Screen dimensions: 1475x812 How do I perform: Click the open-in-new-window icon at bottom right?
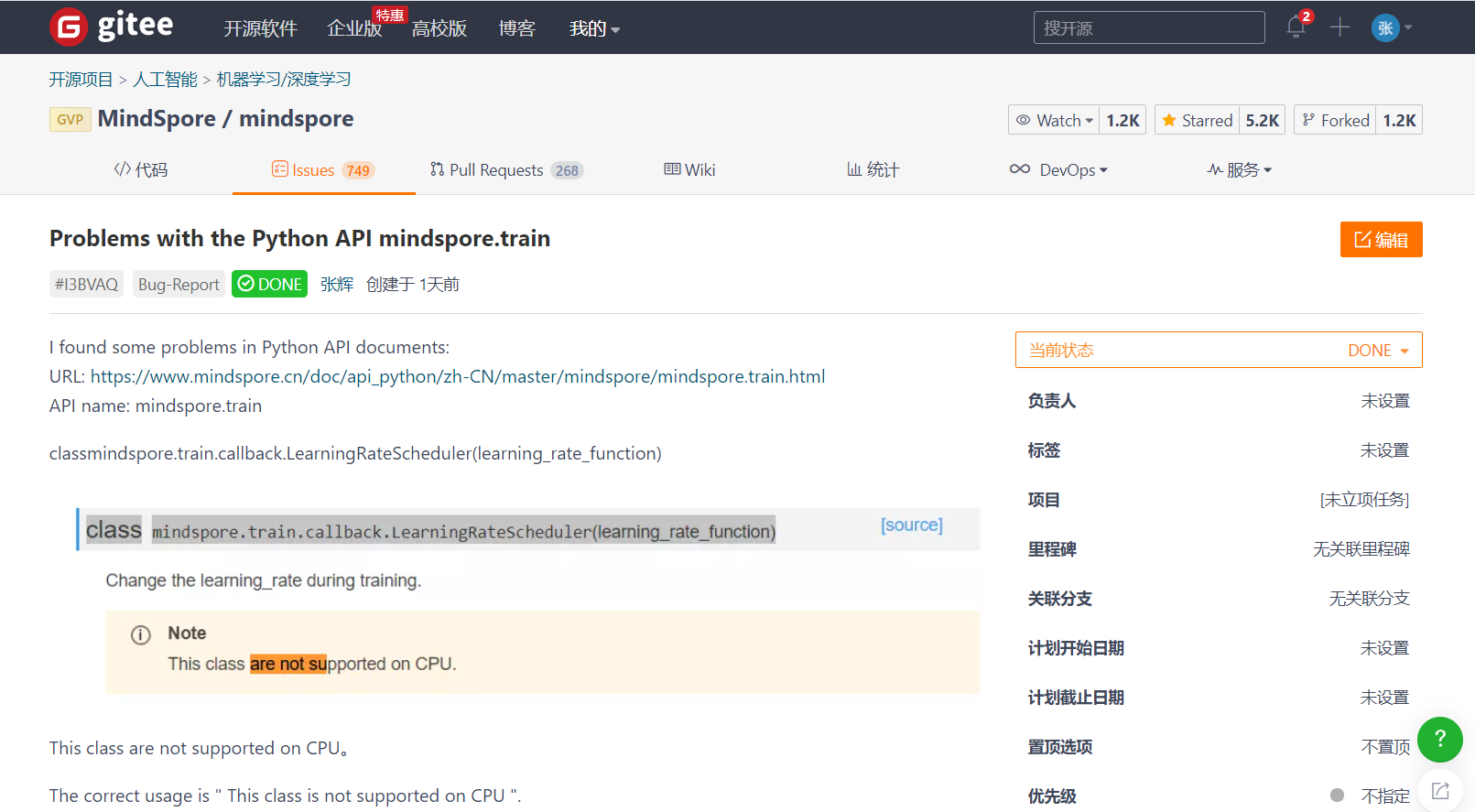(1439, 791)
